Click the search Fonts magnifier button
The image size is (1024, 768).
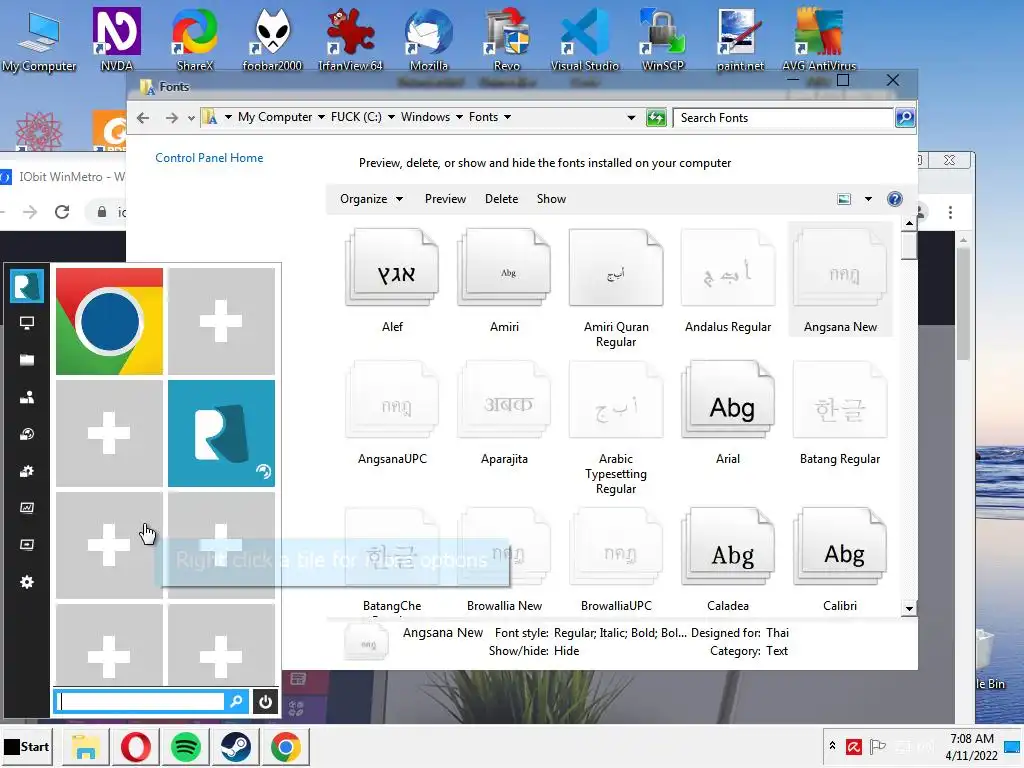click(x=904, y=118)
